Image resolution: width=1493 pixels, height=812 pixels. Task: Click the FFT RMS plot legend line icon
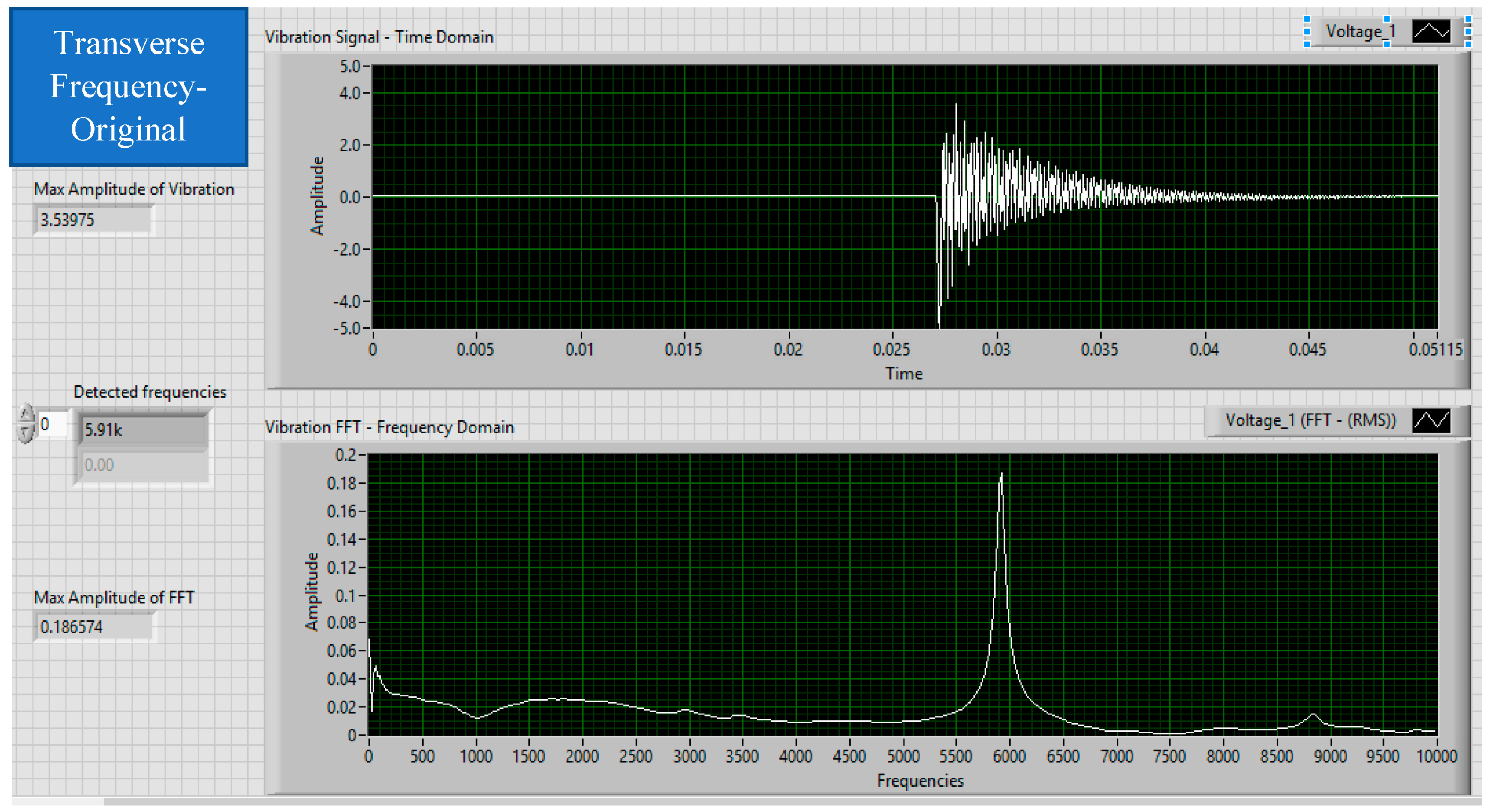tap(1431, 420)
